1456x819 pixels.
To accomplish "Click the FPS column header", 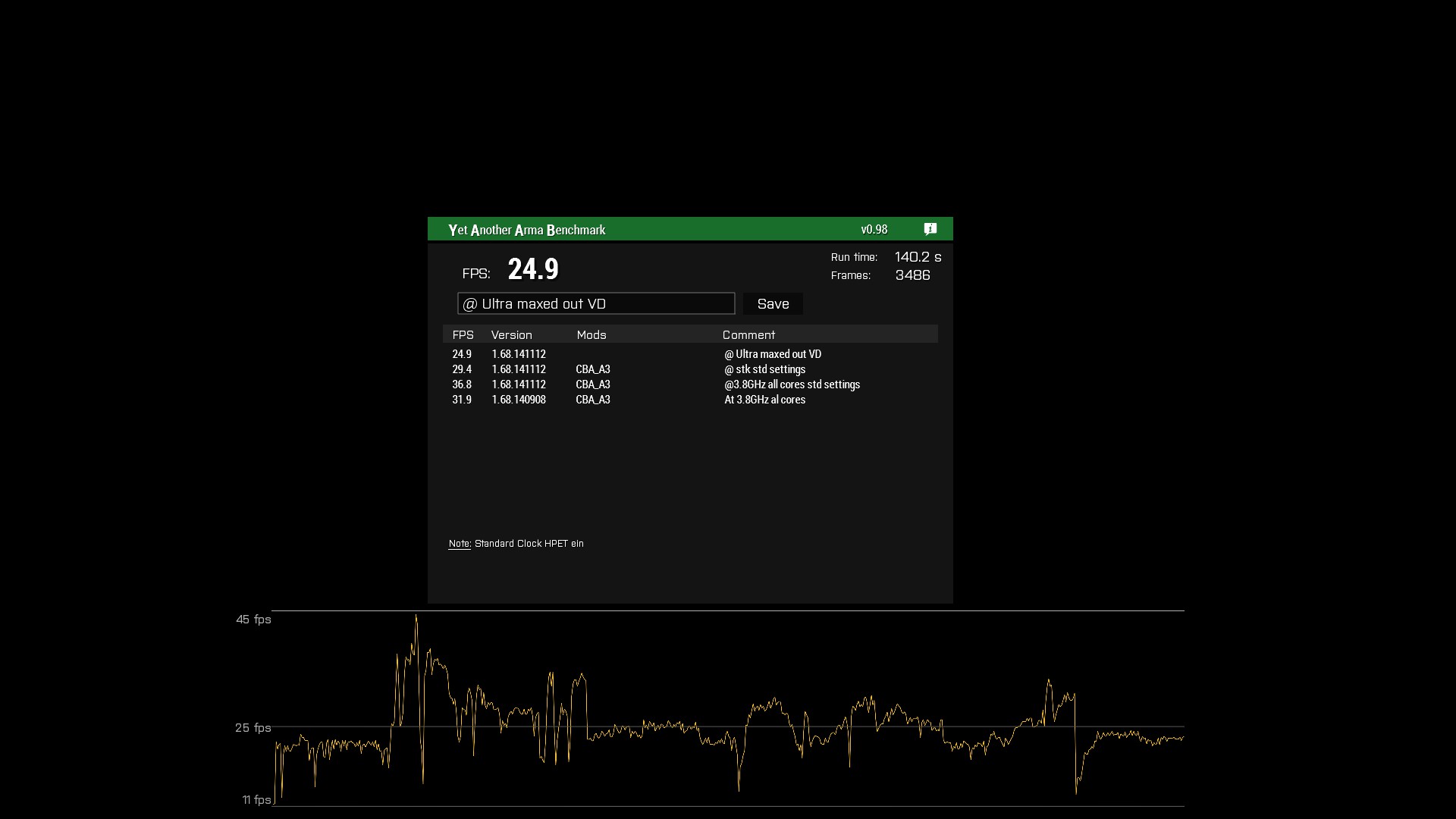I will click(x=463, y=334).
